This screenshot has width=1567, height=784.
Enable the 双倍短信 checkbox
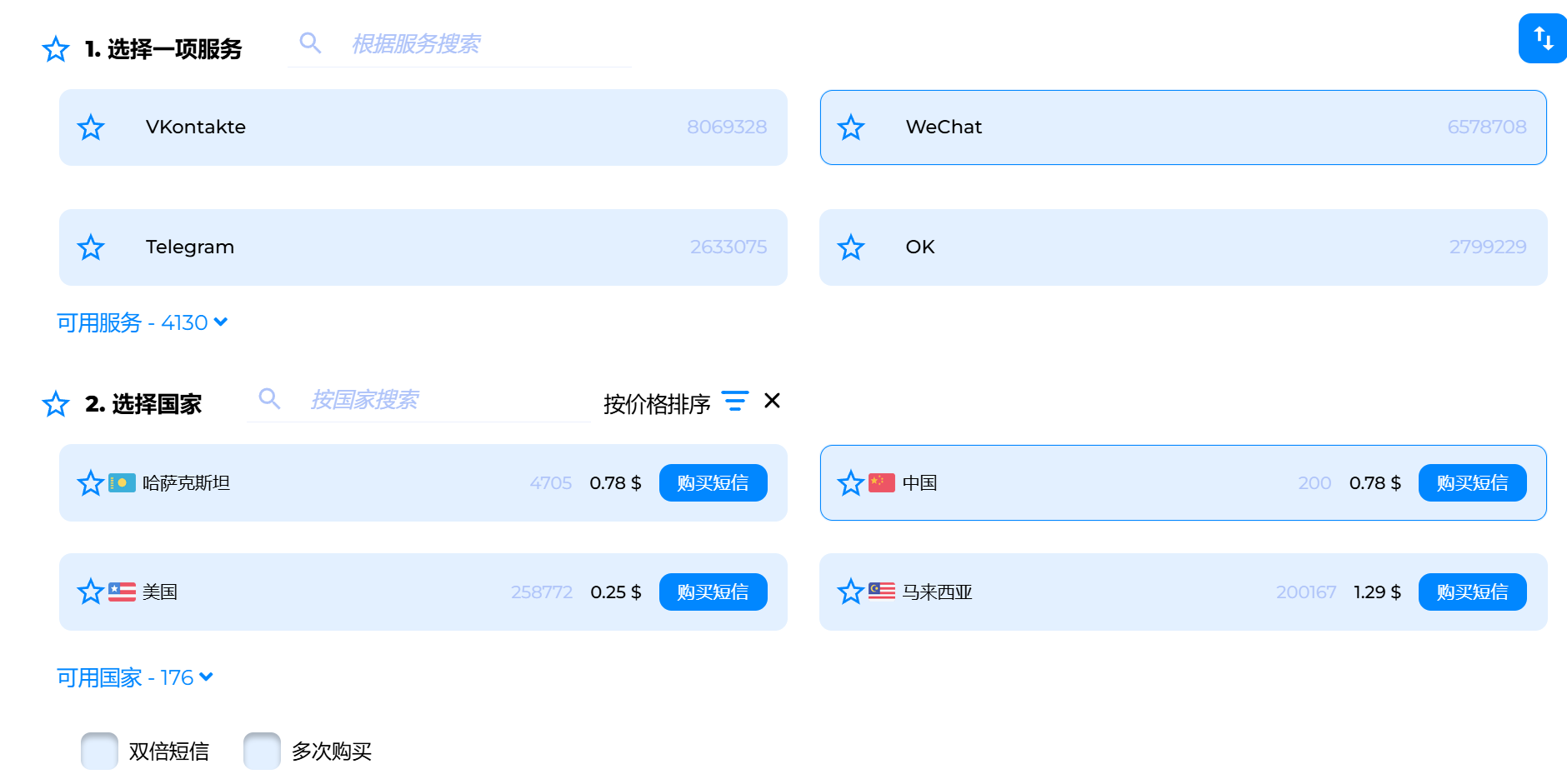pyautogui.click(x=99, y=752)
